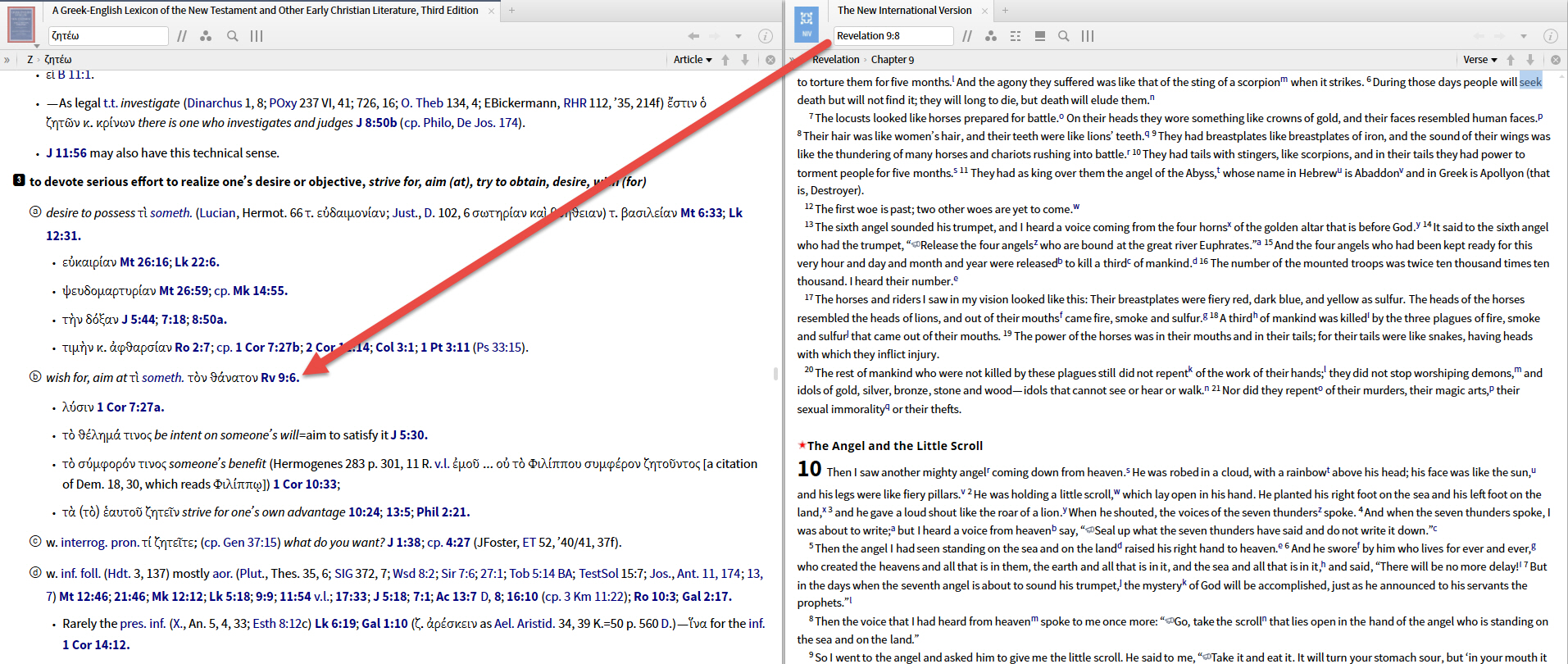Open the 1 Cor 10:33 reference link
Image resolution: width=1568 pixels, height=664 pixels.
(x=305, y=484)
